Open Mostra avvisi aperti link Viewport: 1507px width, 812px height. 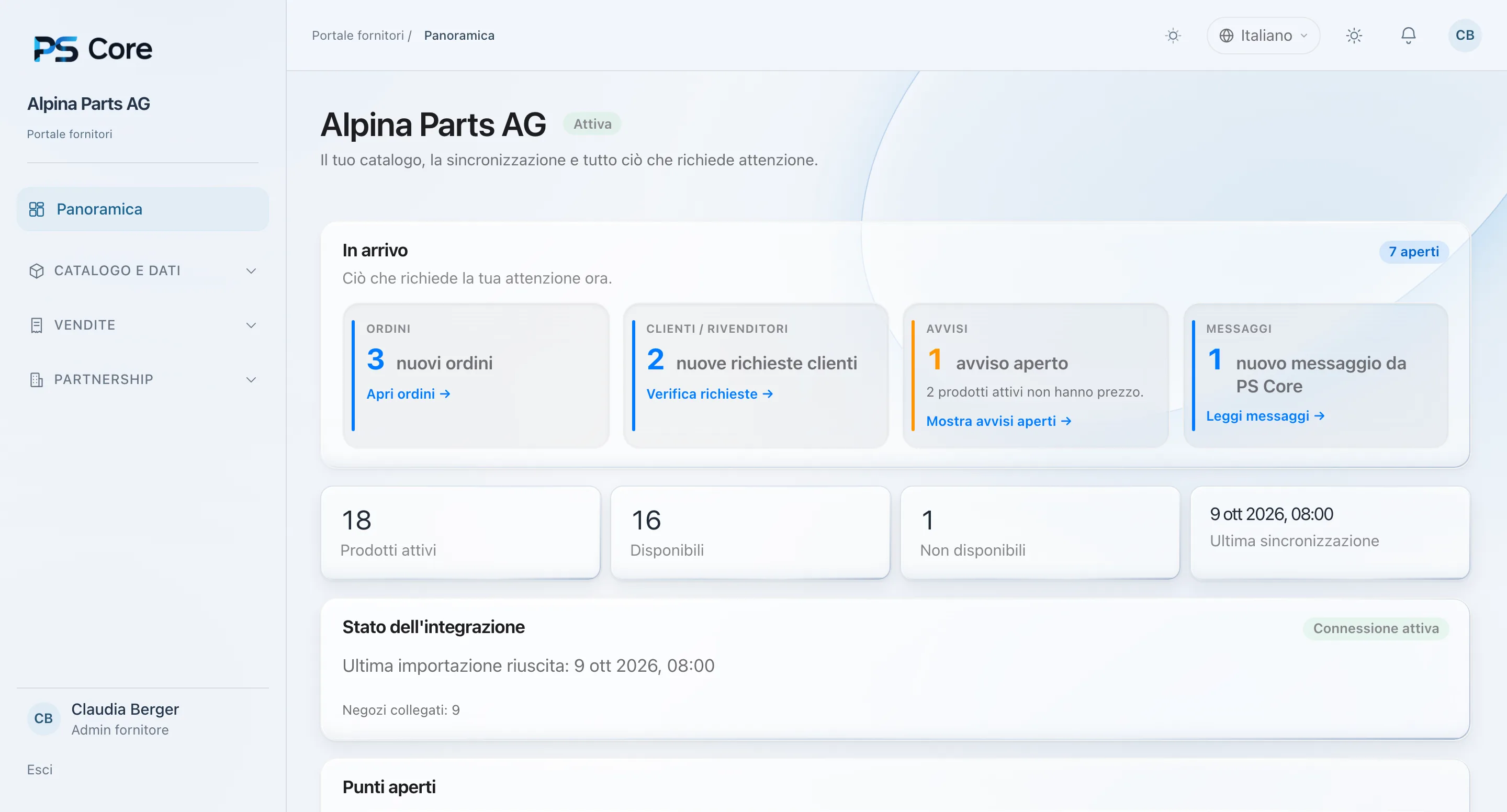pyautogui.click(x=998, y=421)
